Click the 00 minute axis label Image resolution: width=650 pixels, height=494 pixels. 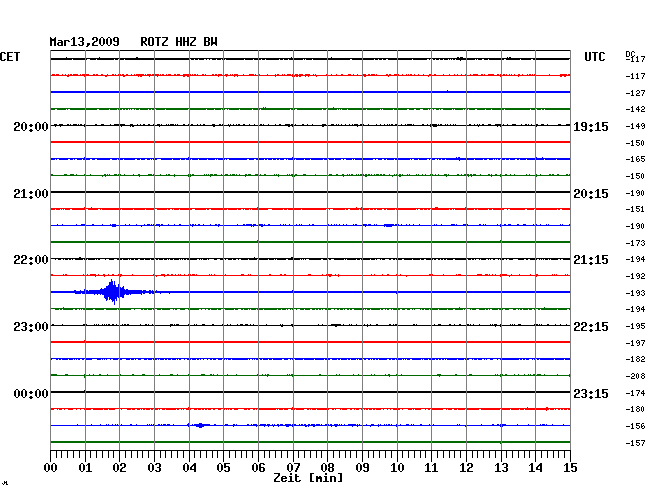pos(51,467)
